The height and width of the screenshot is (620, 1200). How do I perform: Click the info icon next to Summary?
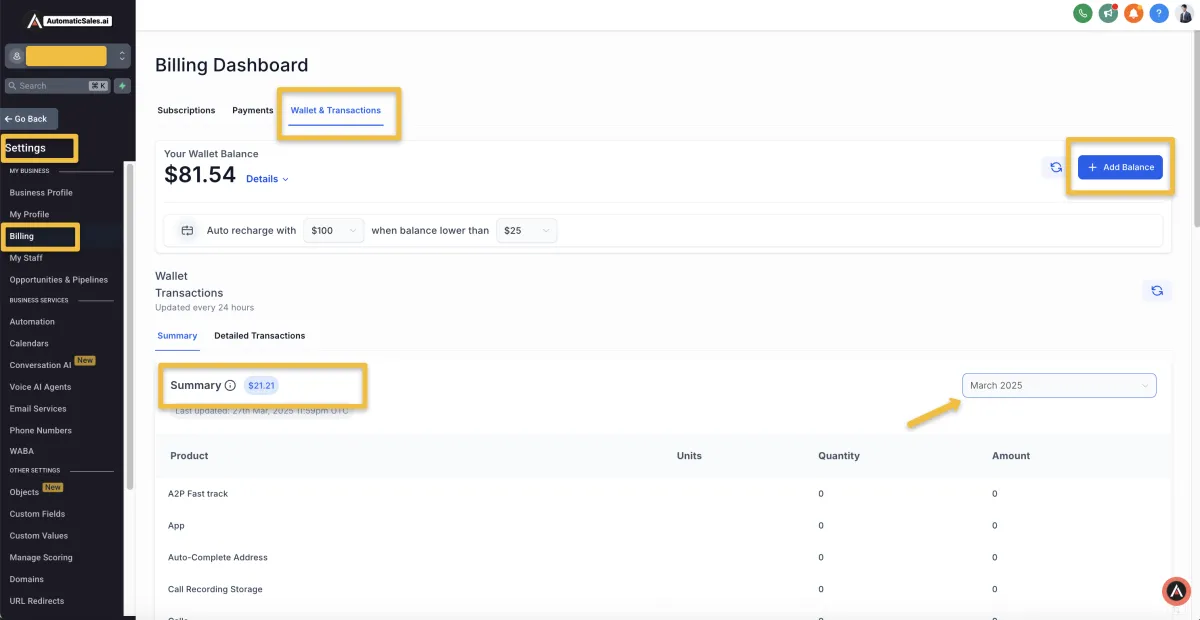point(230,385)
